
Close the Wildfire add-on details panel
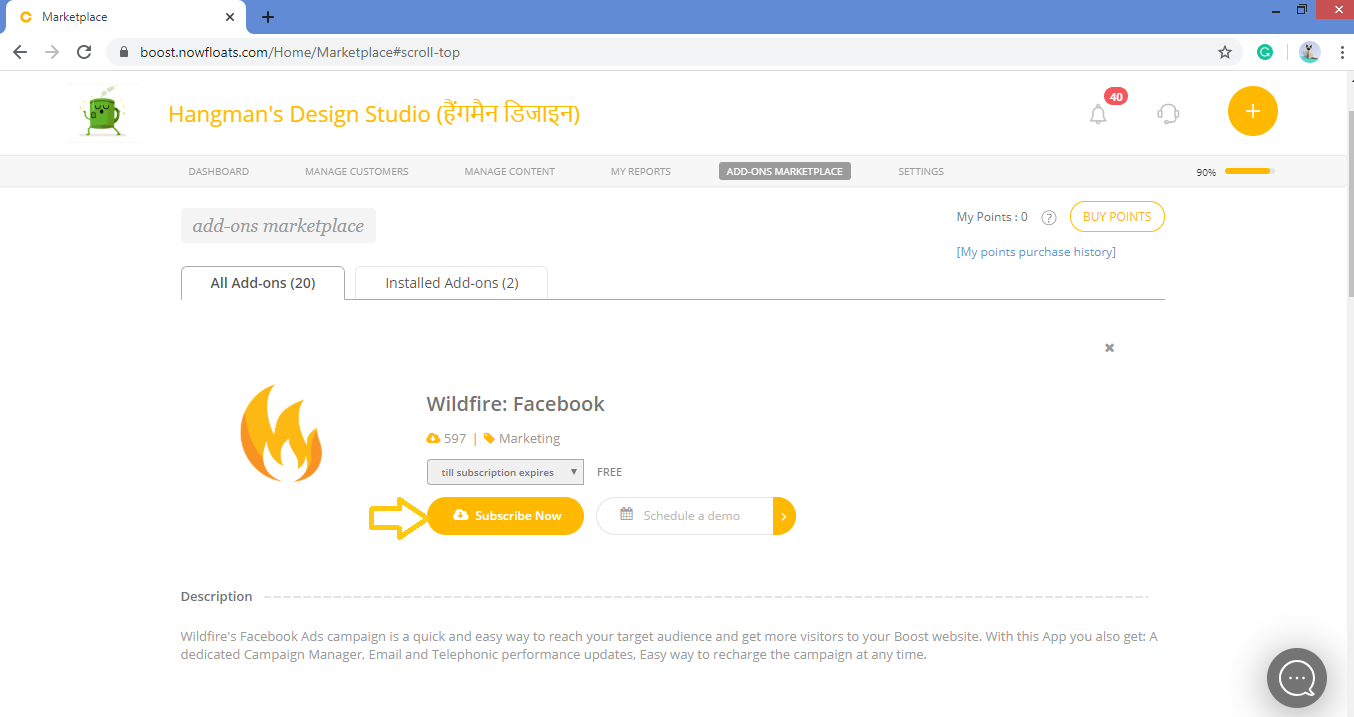click(1109, 348)
